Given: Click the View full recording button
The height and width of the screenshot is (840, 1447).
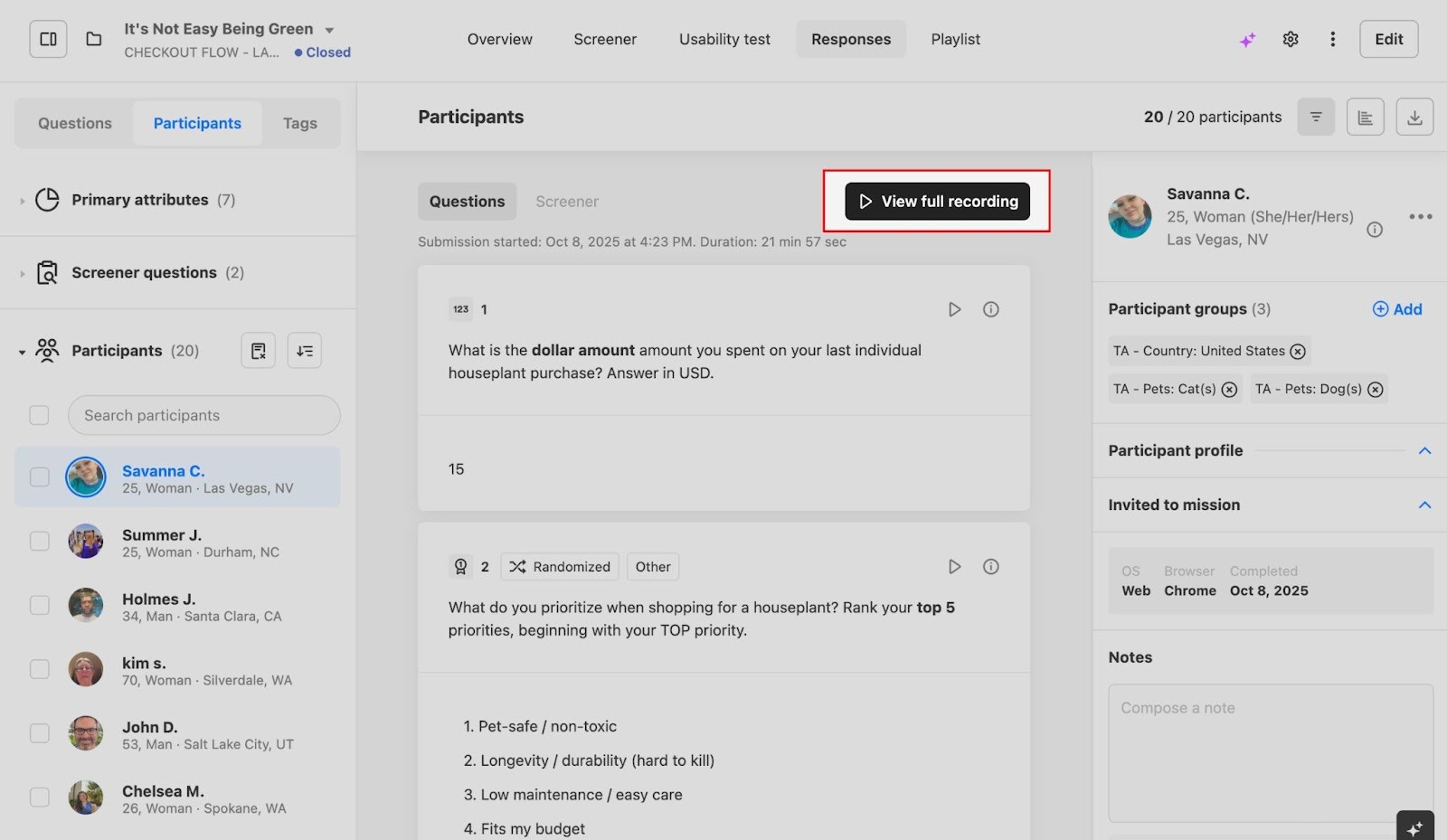Looking at the screenshot, I should [937, 201].
